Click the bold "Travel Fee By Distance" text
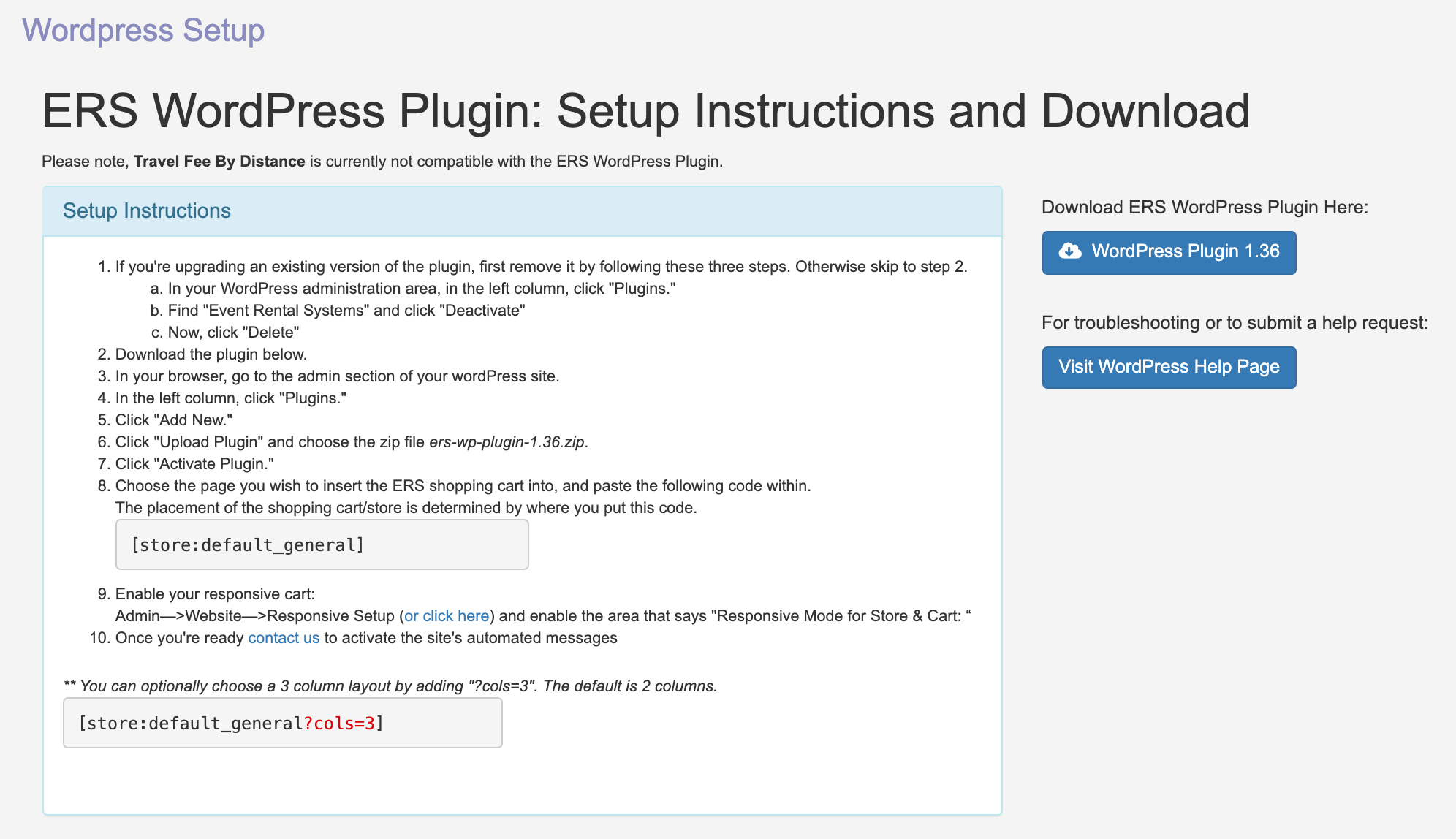Viewport: 1456px width, 839px height. [219, 162]
